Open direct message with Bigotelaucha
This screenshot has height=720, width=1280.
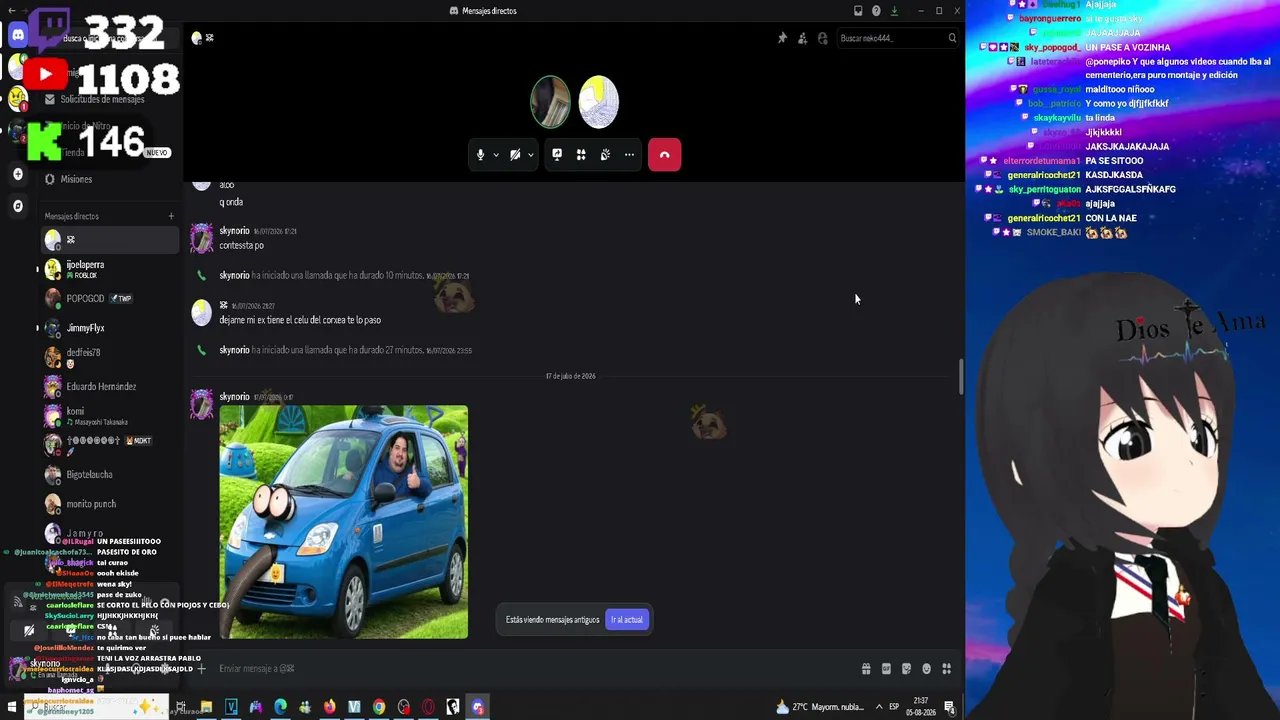(x=110, y=475)
